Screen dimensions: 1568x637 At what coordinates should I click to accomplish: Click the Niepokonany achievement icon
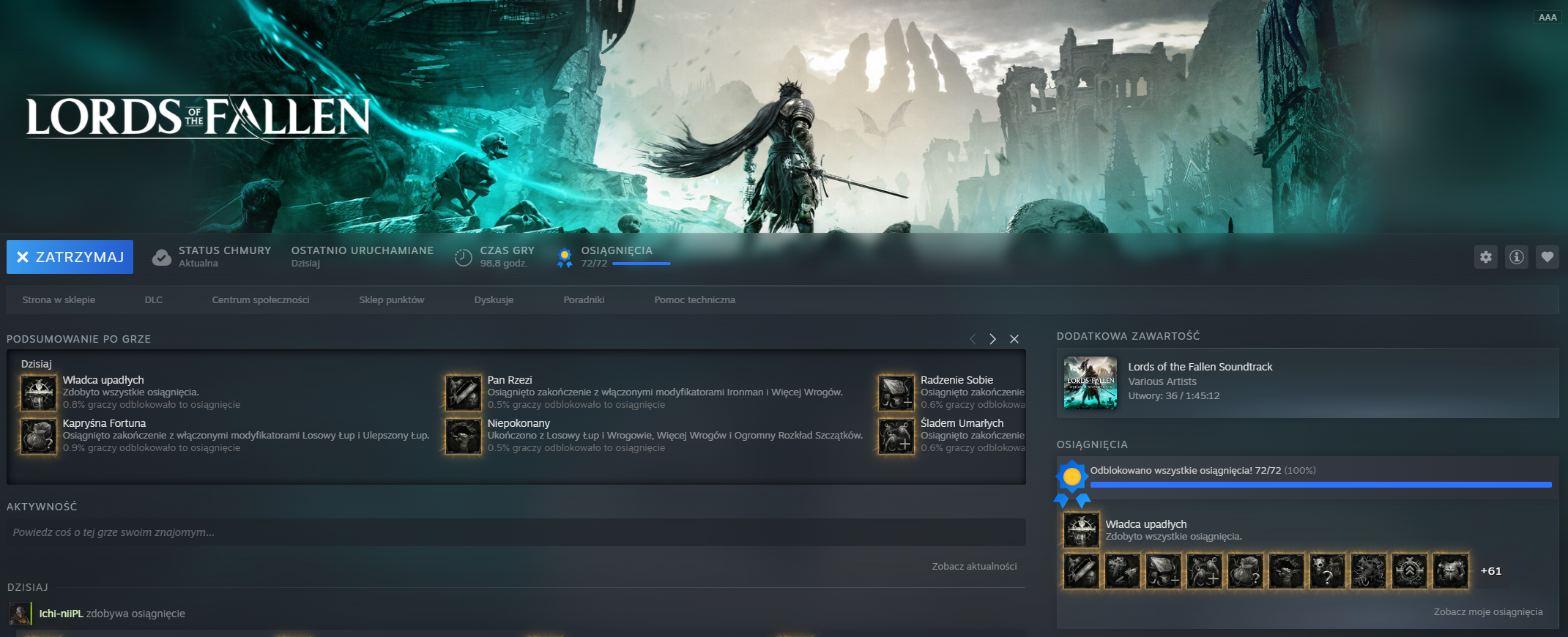(464, 436)
